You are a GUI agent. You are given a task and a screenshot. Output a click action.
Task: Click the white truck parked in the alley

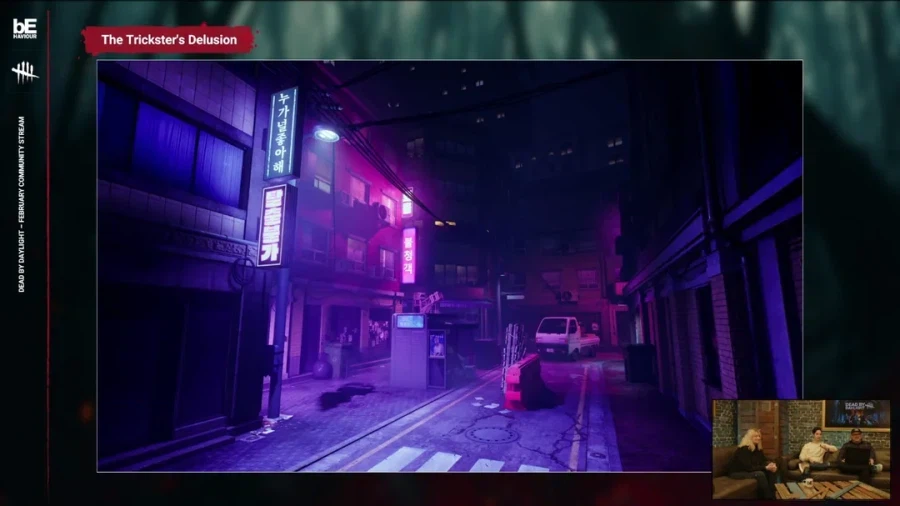[x=564, y=336]
